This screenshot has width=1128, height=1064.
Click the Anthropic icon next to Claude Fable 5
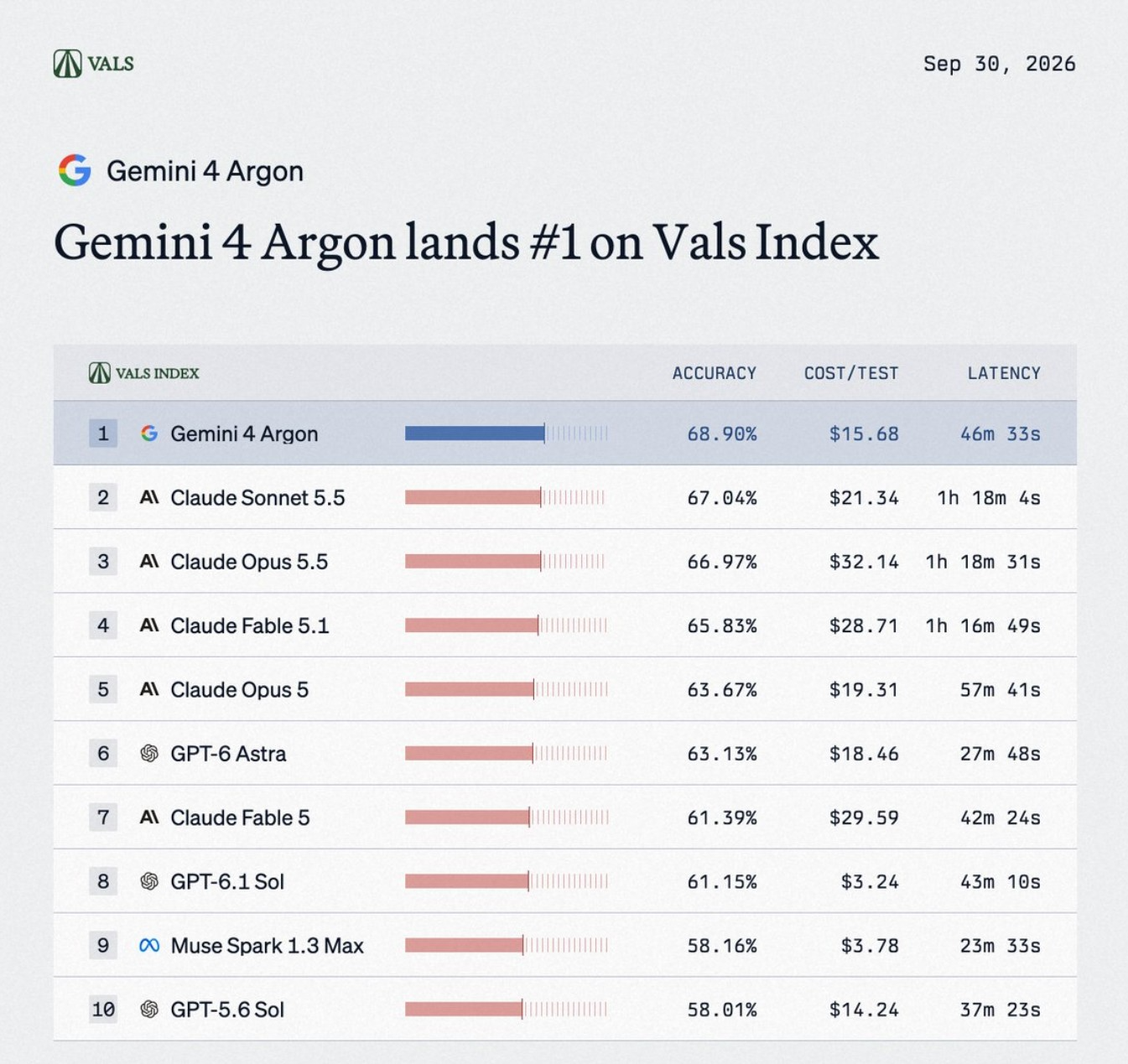pyautogui.click(x=149, y=817)
